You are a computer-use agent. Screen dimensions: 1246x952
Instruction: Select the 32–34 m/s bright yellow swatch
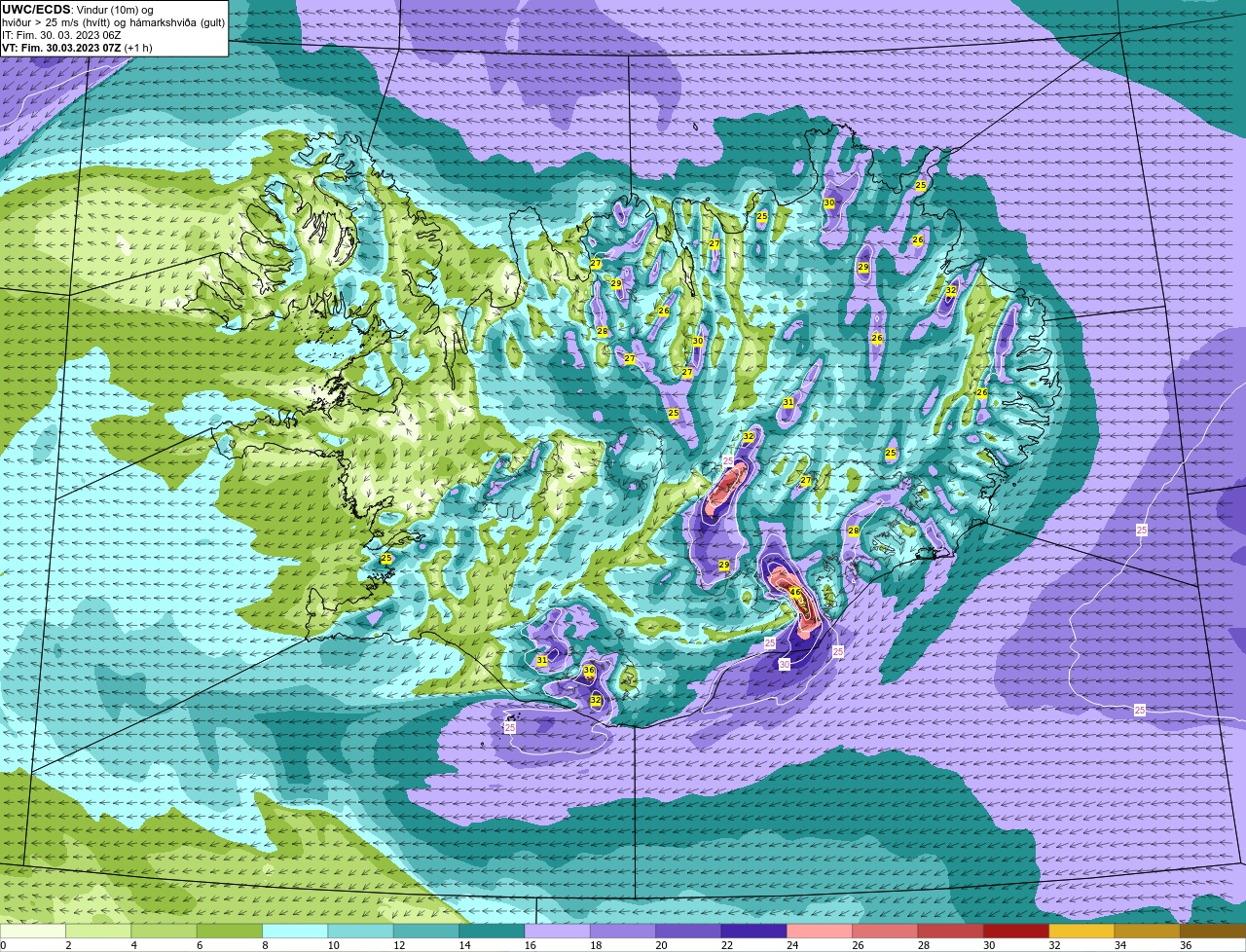tap(1081, 931)
